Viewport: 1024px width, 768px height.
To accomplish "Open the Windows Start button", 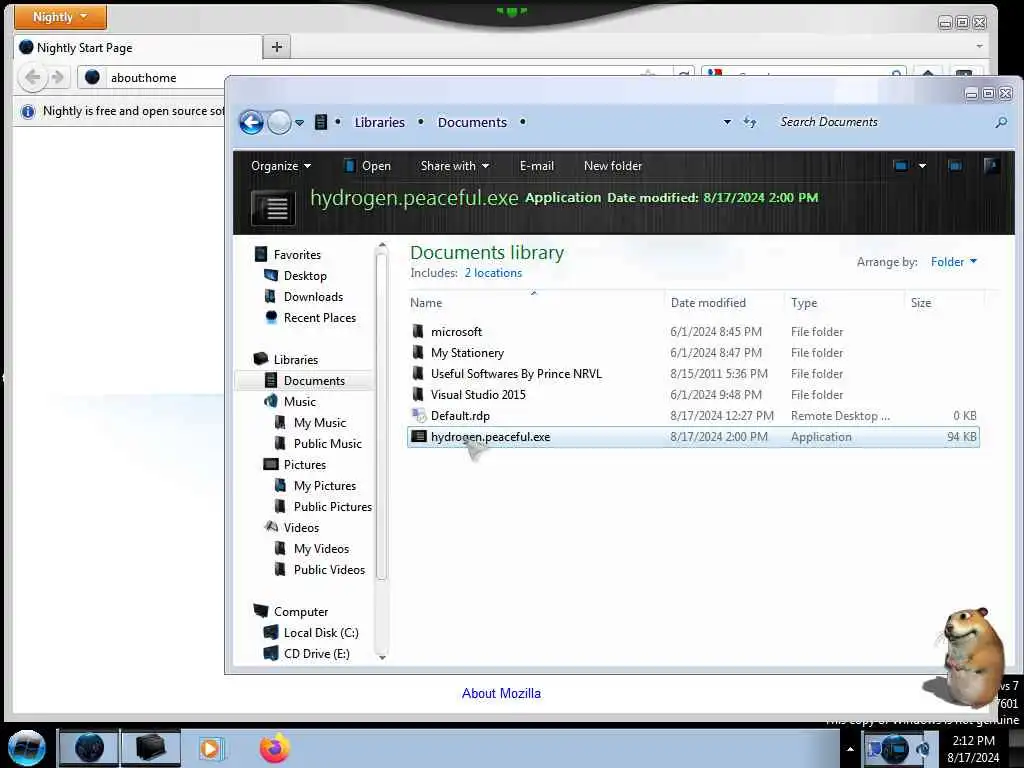I will coord(27,748).
